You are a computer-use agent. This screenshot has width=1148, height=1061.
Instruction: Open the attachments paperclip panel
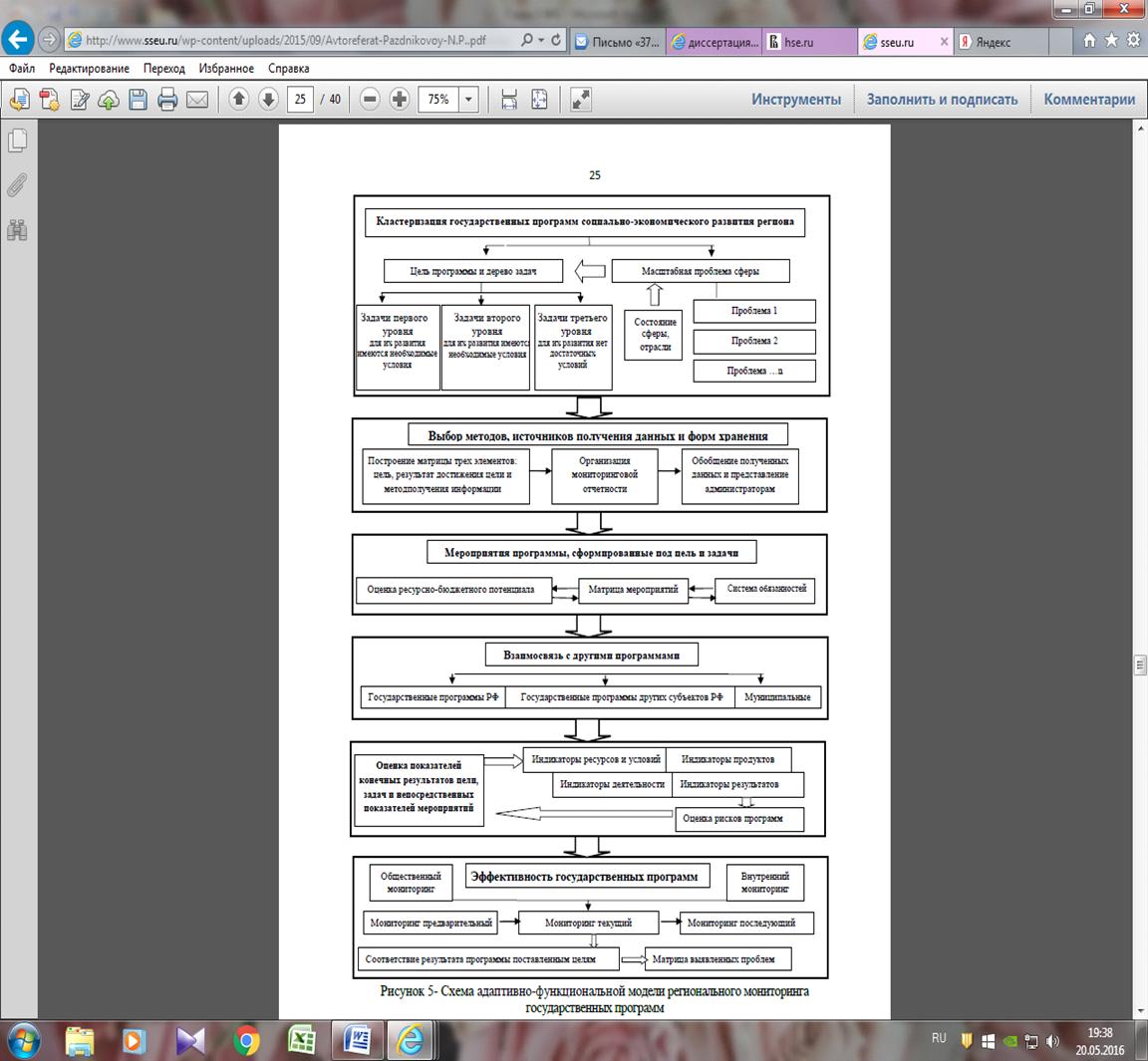click(17, 186)
